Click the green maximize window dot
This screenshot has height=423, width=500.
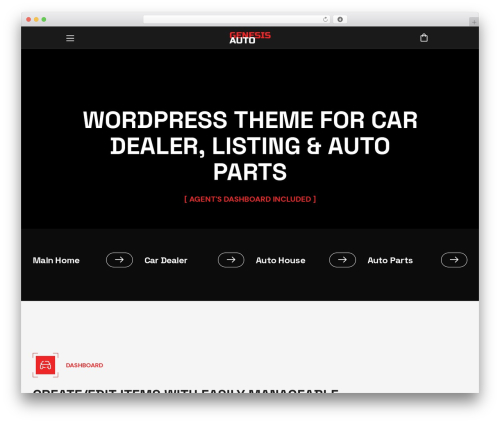pos(44,19)
